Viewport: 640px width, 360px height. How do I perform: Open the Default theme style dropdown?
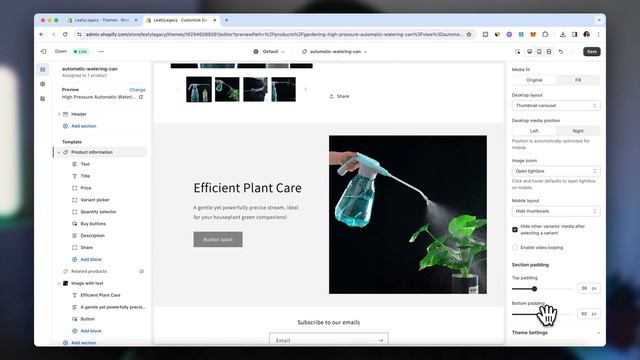pyautogui.click(x=269, y=52)
